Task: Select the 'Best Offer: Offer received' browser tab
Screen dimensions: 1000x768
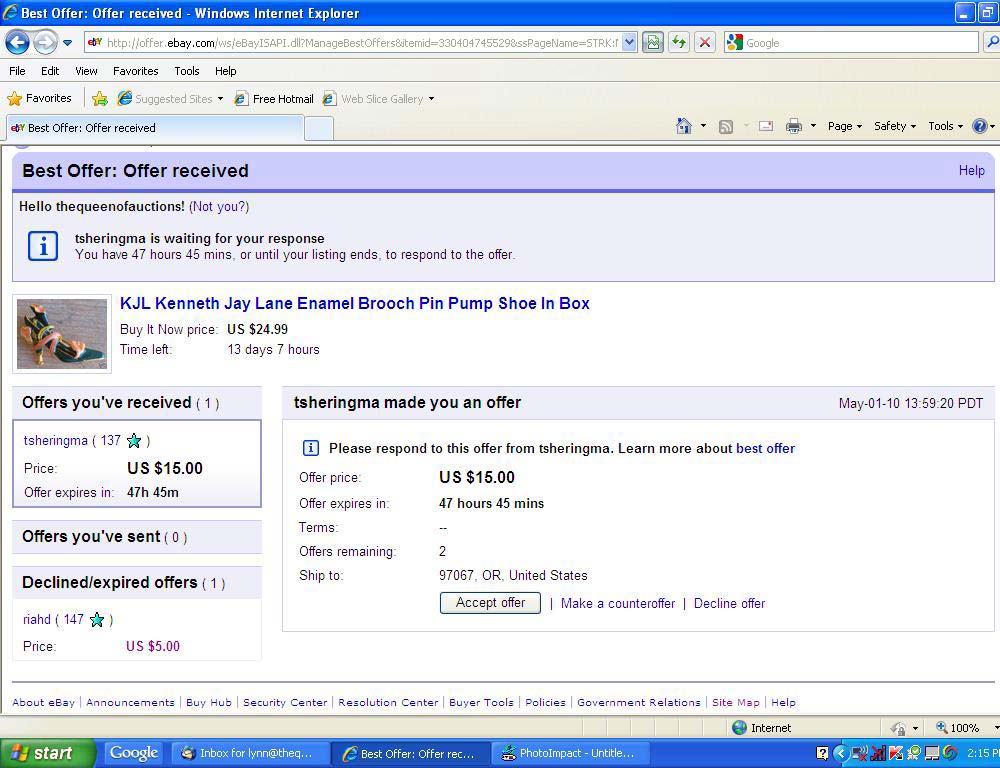Action: [154, 128]
